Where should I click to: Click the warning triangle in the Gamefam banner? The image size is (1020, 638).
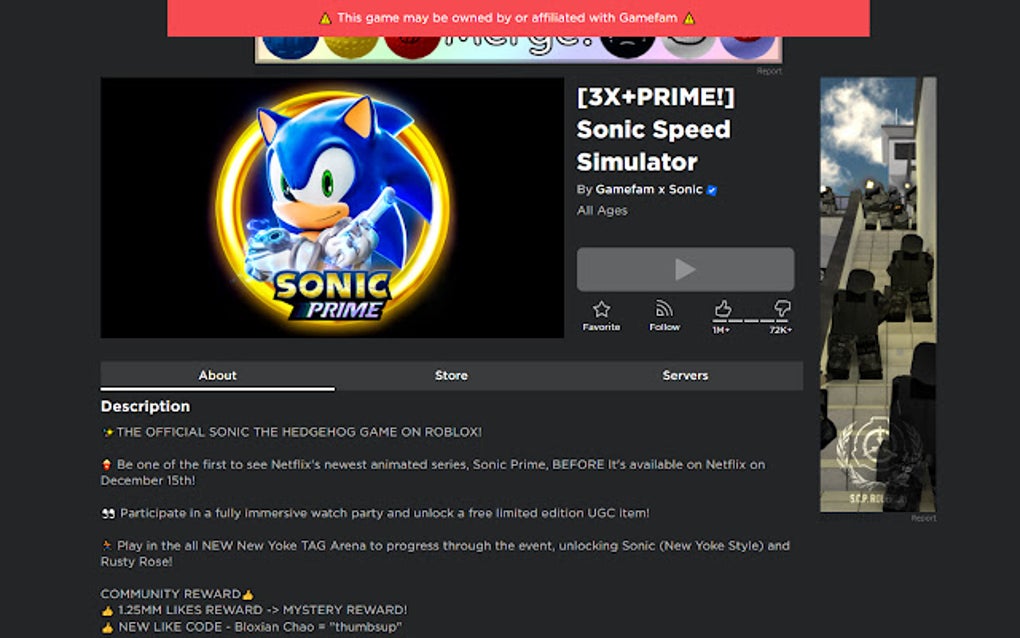(324, 17)
